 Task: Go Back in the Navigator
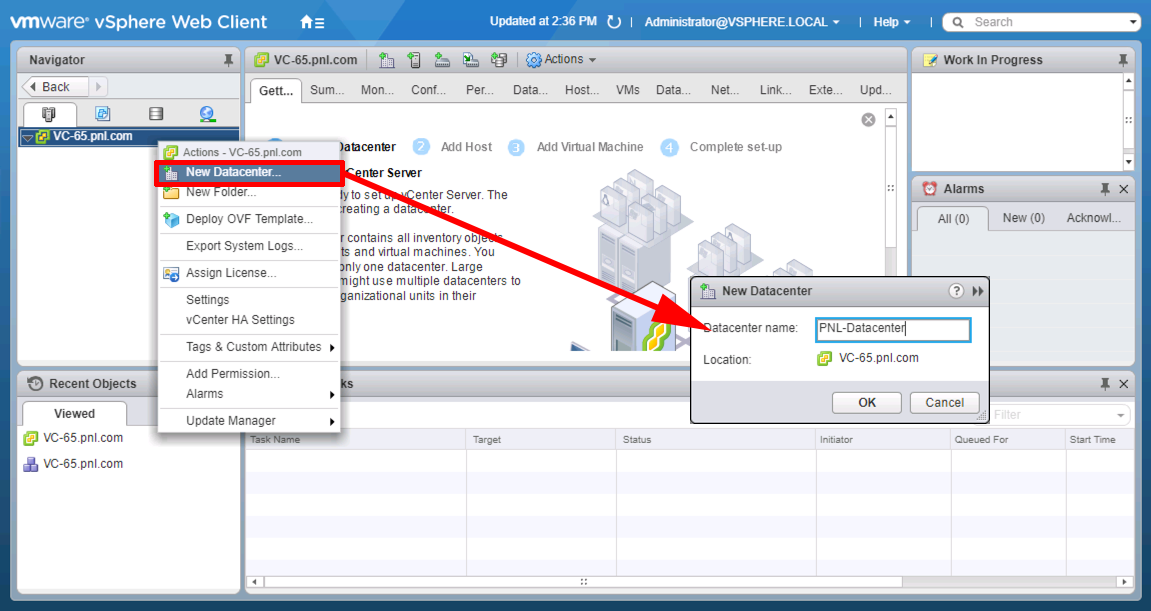pos(55,87)
